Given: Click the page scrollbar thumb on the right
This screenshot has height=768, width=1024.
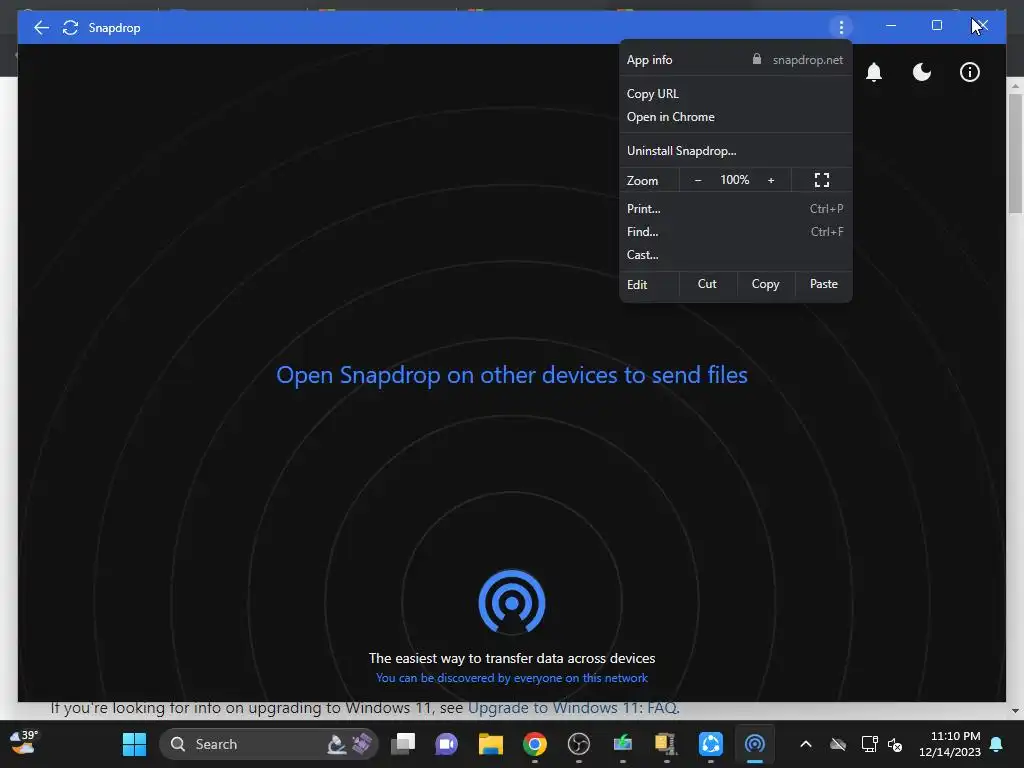Looking at the screenshot, I should pos(1015,153).
